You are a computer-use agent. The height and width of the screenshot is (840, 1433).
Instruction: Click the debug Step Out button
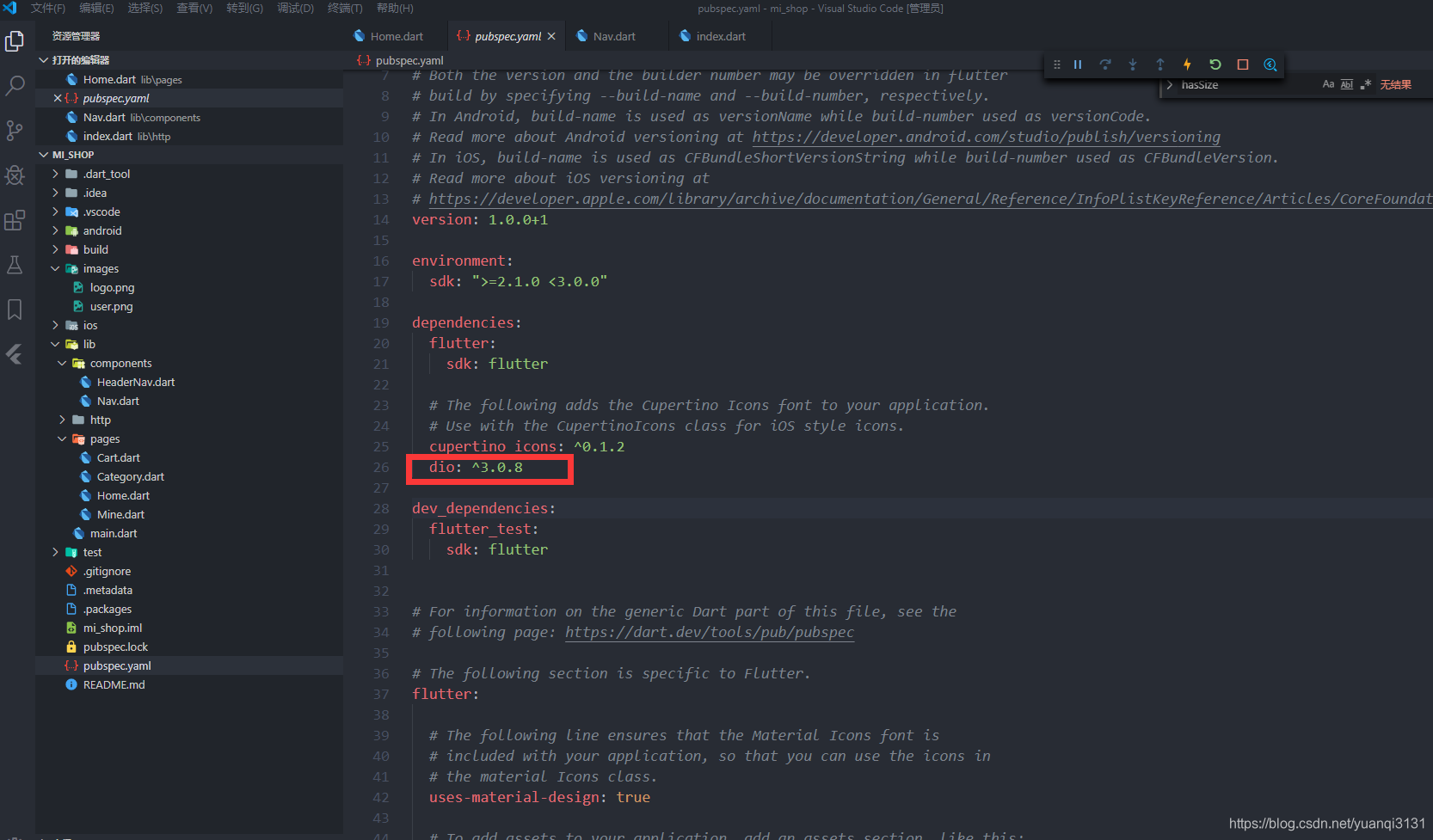1160,64
